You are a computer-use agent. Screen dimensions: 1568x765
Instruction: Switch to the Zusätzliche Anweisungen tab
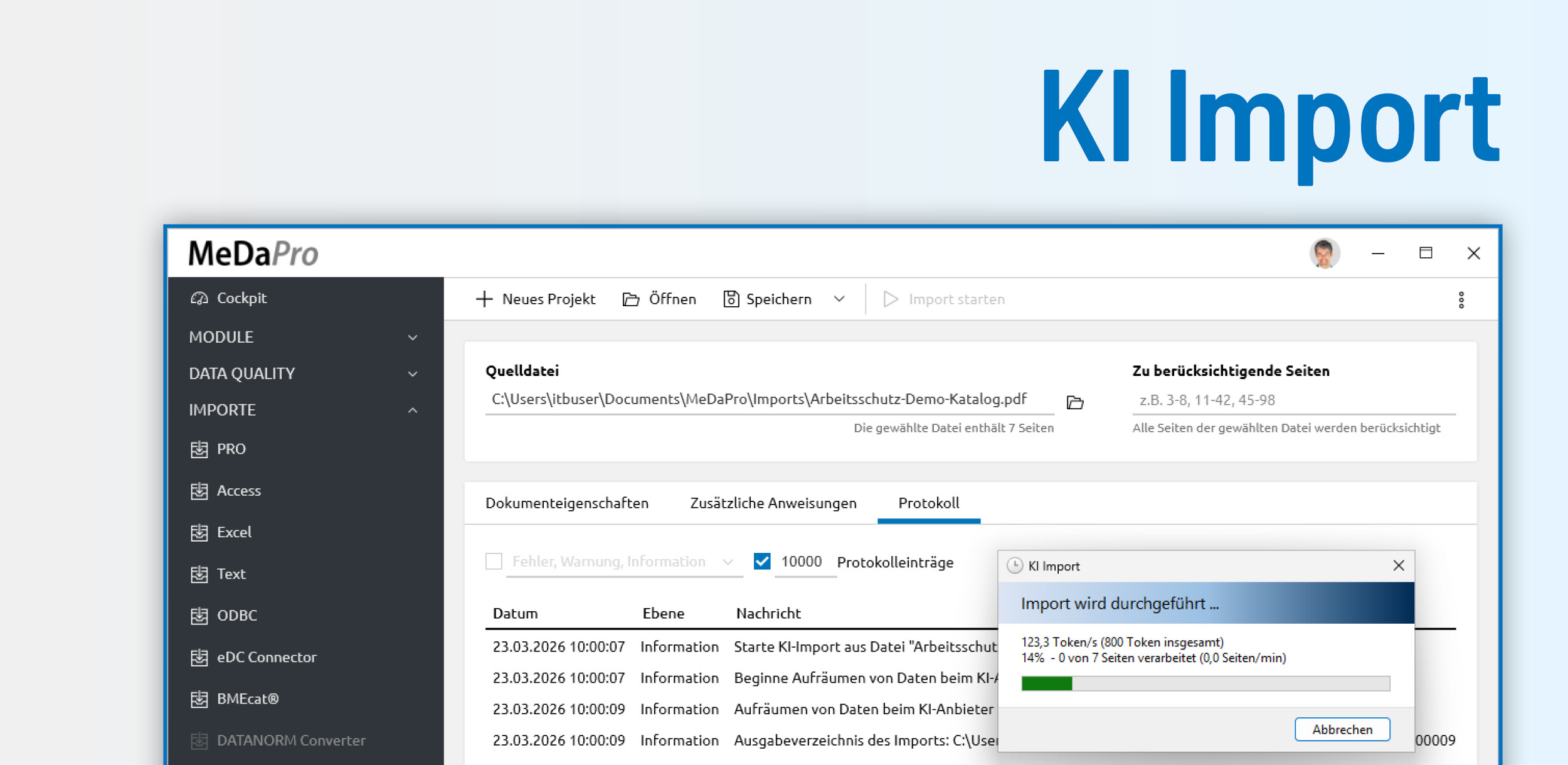coord(773,503)
